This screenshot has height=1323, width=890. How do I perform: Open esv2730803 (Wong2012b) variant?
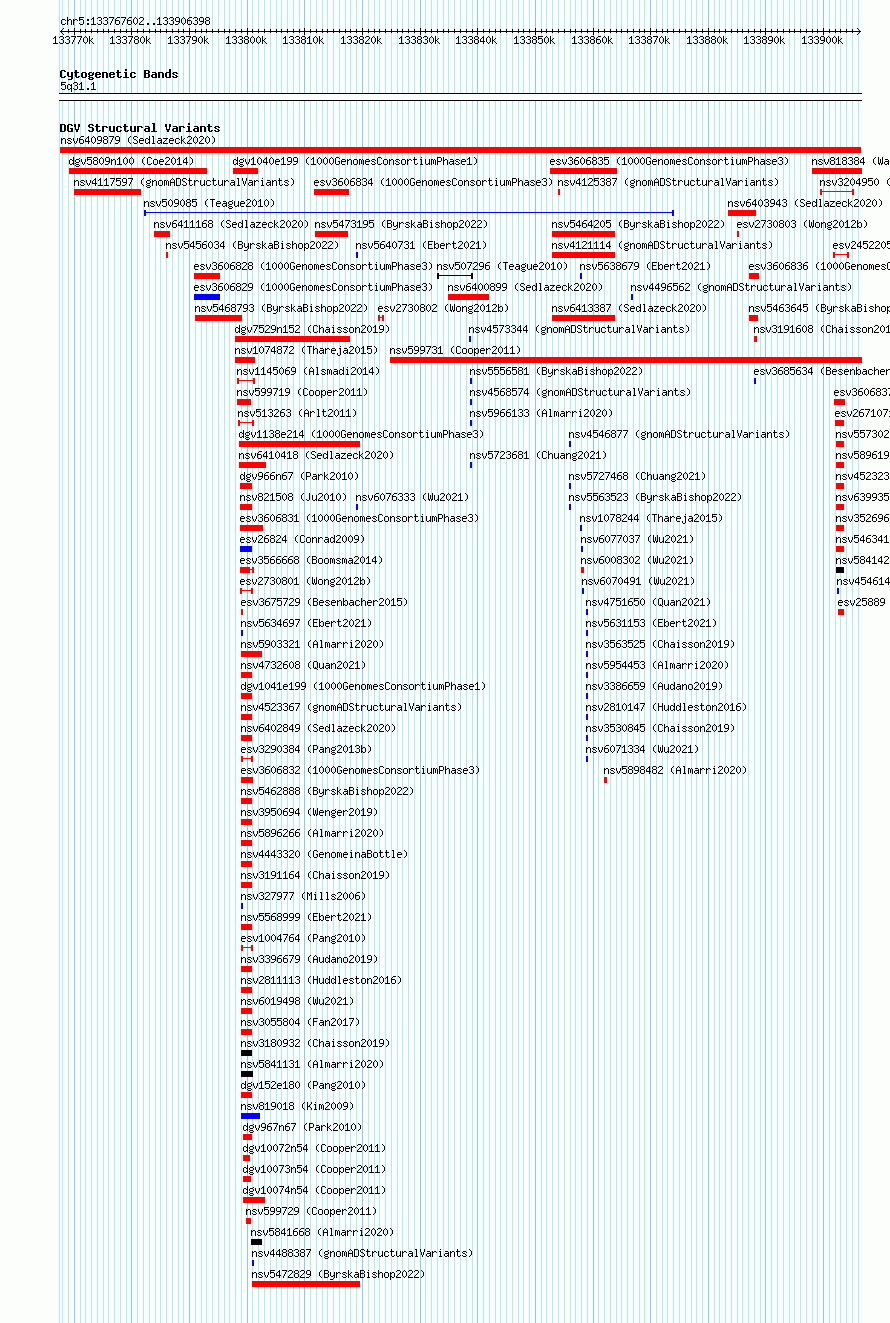coord(802,224)
